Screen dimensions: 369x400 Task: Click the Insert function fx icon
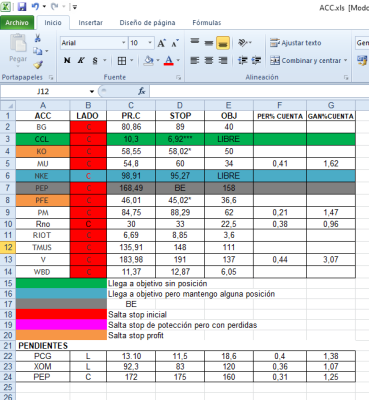(142, 91)
